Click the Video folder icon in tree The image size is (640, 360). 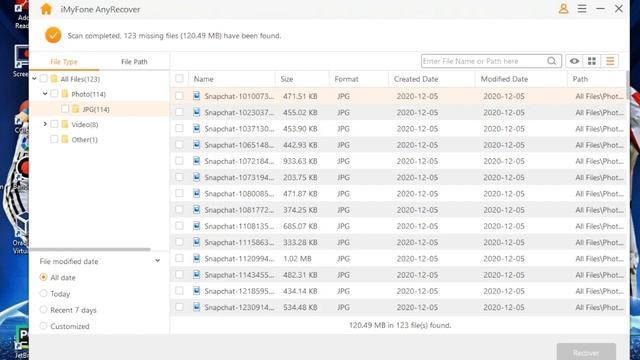[65, 124]
